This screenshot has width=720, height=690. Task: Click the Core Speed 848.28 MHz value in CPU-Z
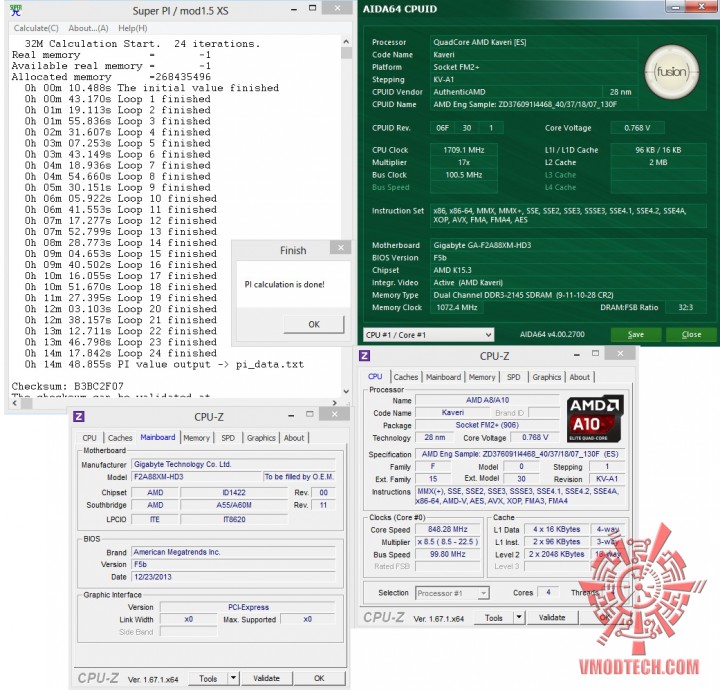coord(448,529)
